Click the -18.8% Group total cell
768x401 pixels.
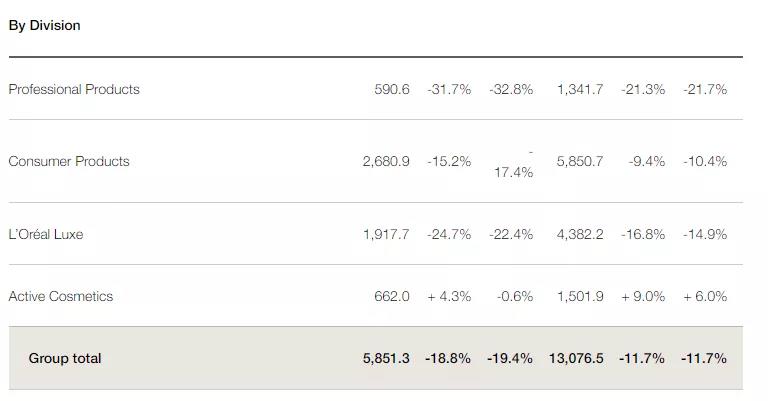pos(448,358)
